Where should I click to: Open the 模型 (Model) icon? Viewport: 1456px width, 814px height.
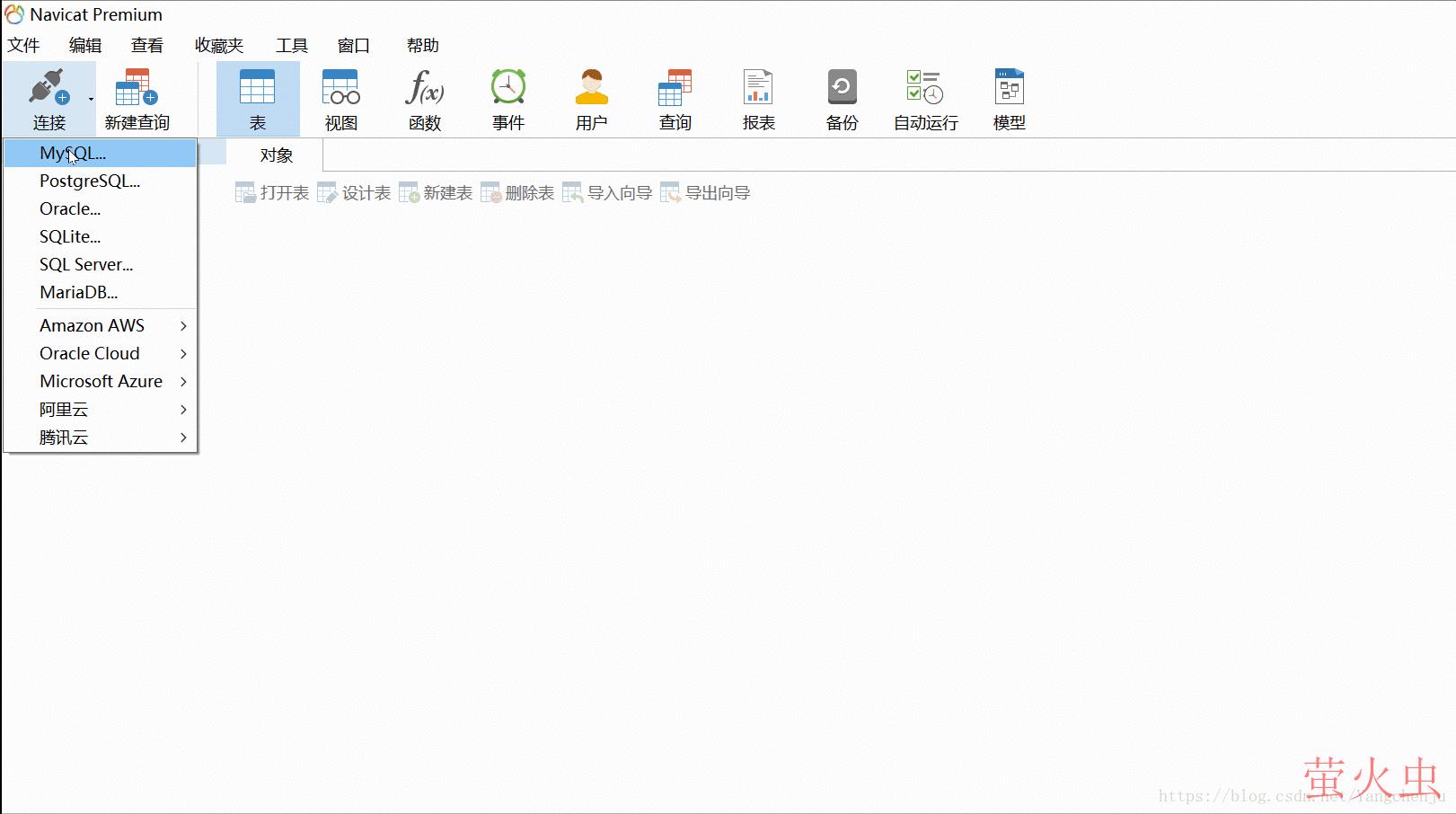[1009, 97]
